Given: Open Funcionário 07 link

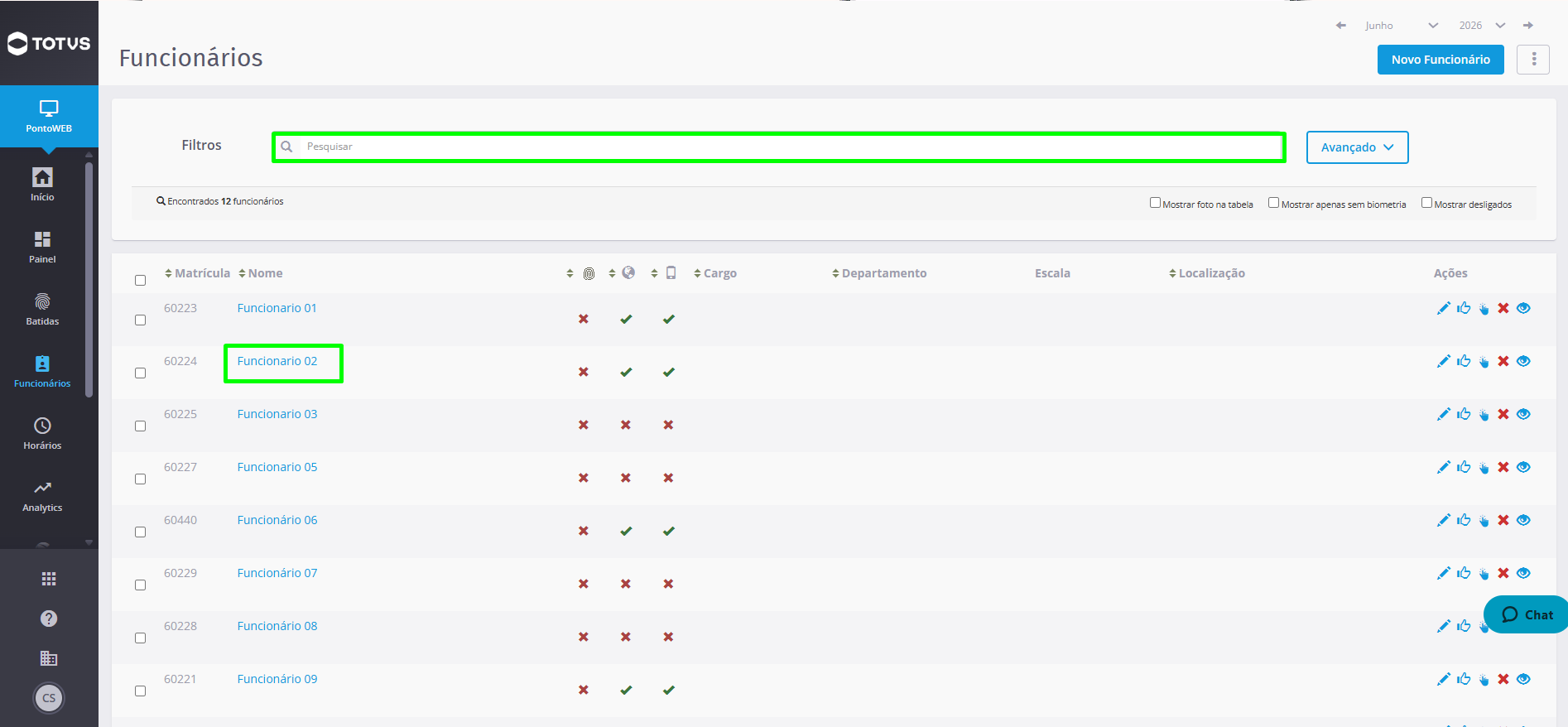Looking at the screenshot, I should (x=277, y=573).
